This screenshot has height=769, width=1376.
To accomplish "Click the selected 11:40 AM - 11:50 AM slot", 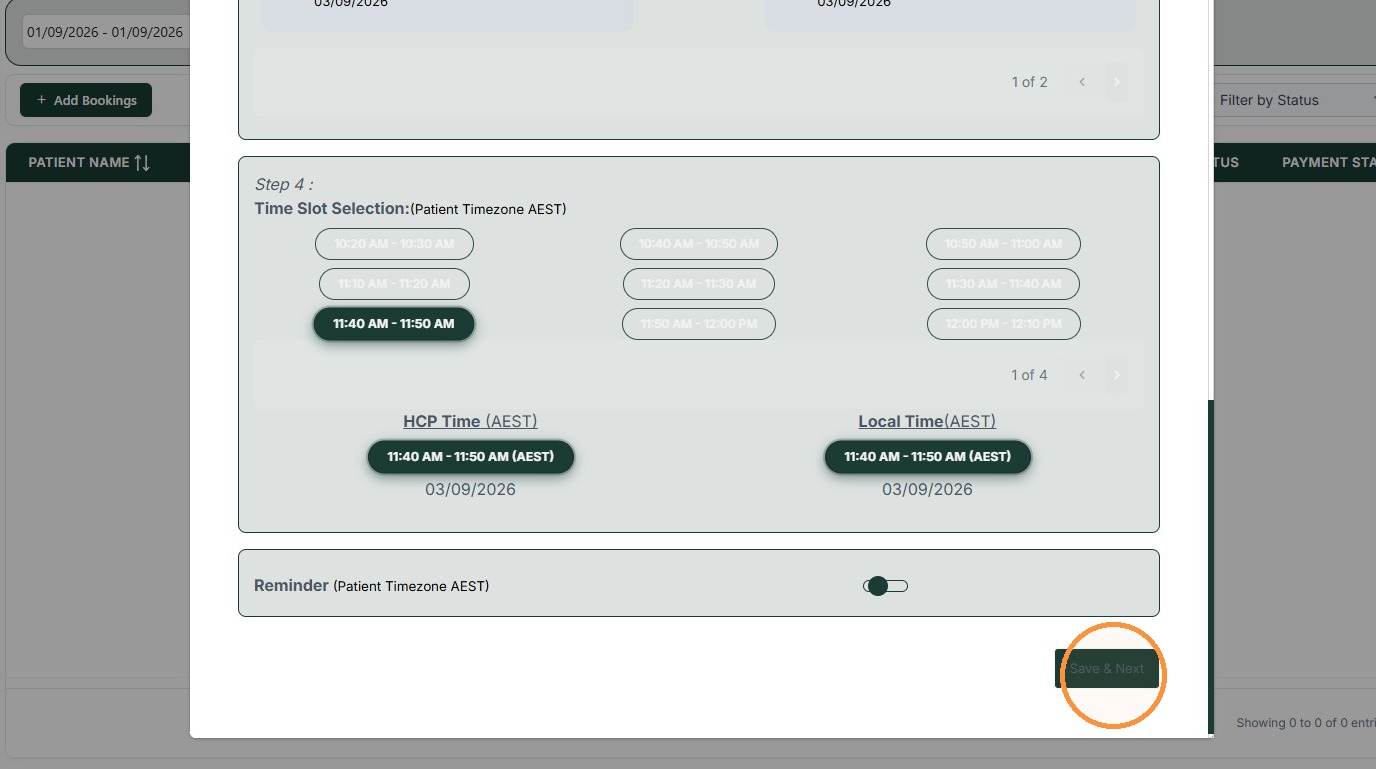I will [394, 324].
